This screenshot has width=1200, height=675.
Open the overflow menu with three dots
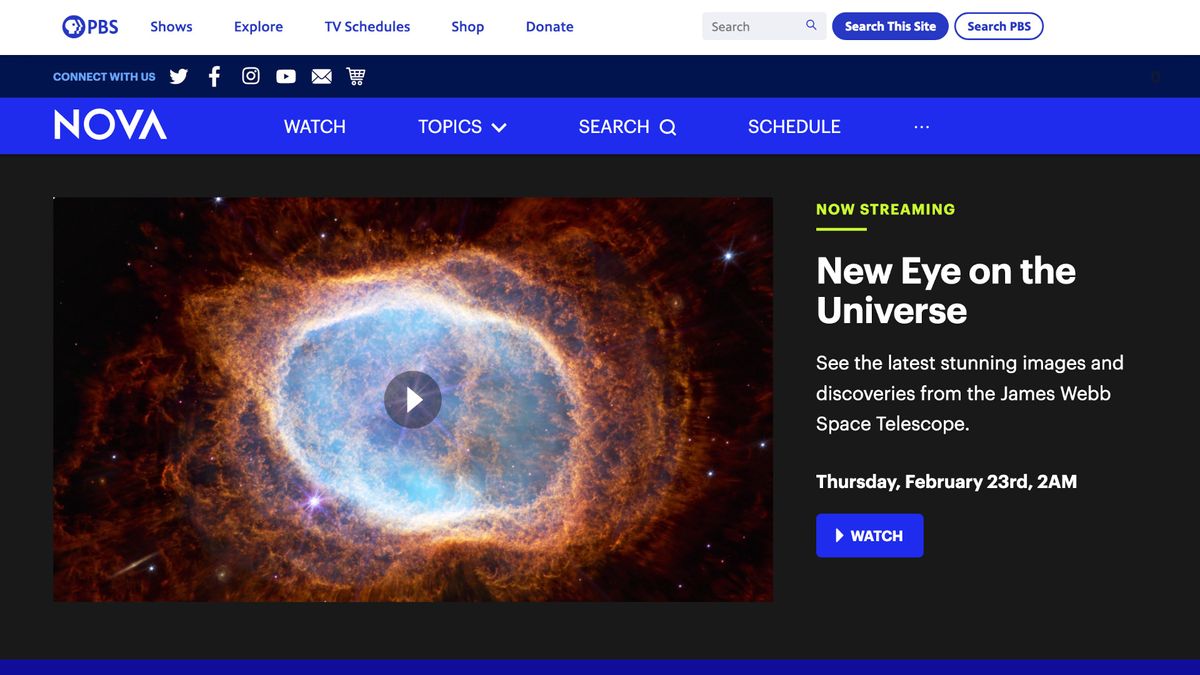point(920,126)
